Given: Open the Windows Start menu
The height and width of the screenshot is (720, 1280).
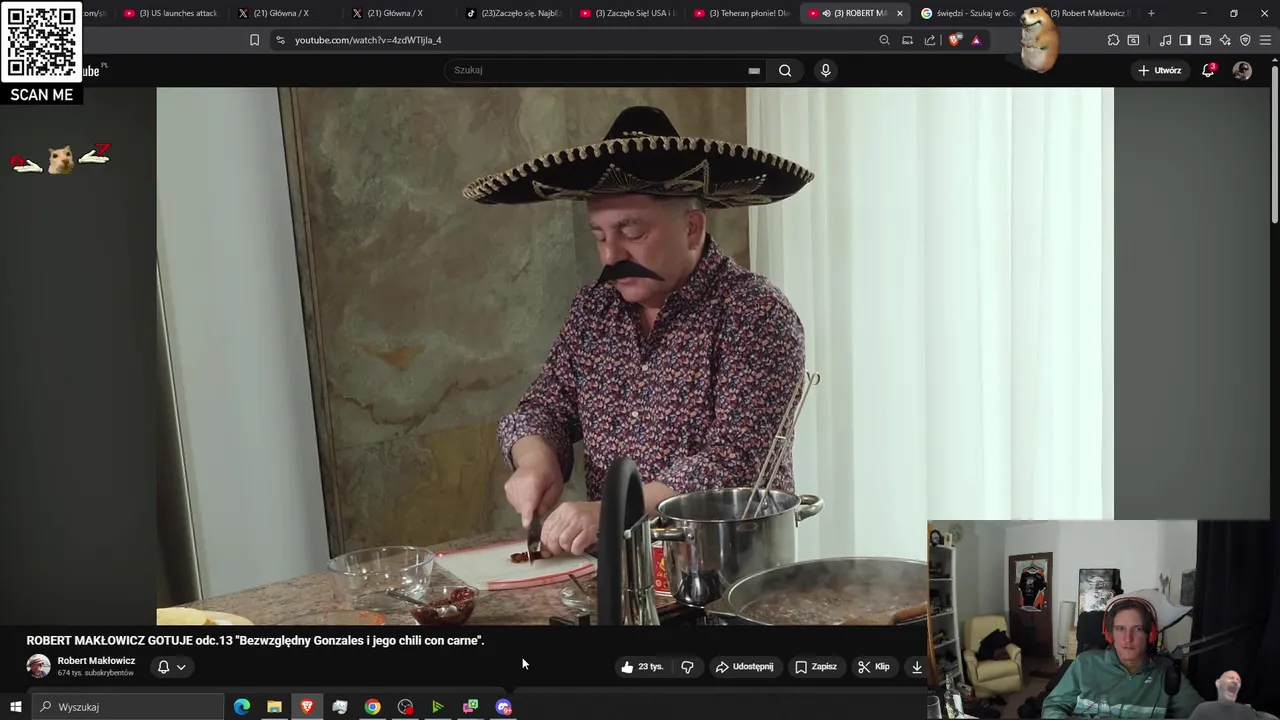Looking at the screenshot, I should [x=15, y=707].
